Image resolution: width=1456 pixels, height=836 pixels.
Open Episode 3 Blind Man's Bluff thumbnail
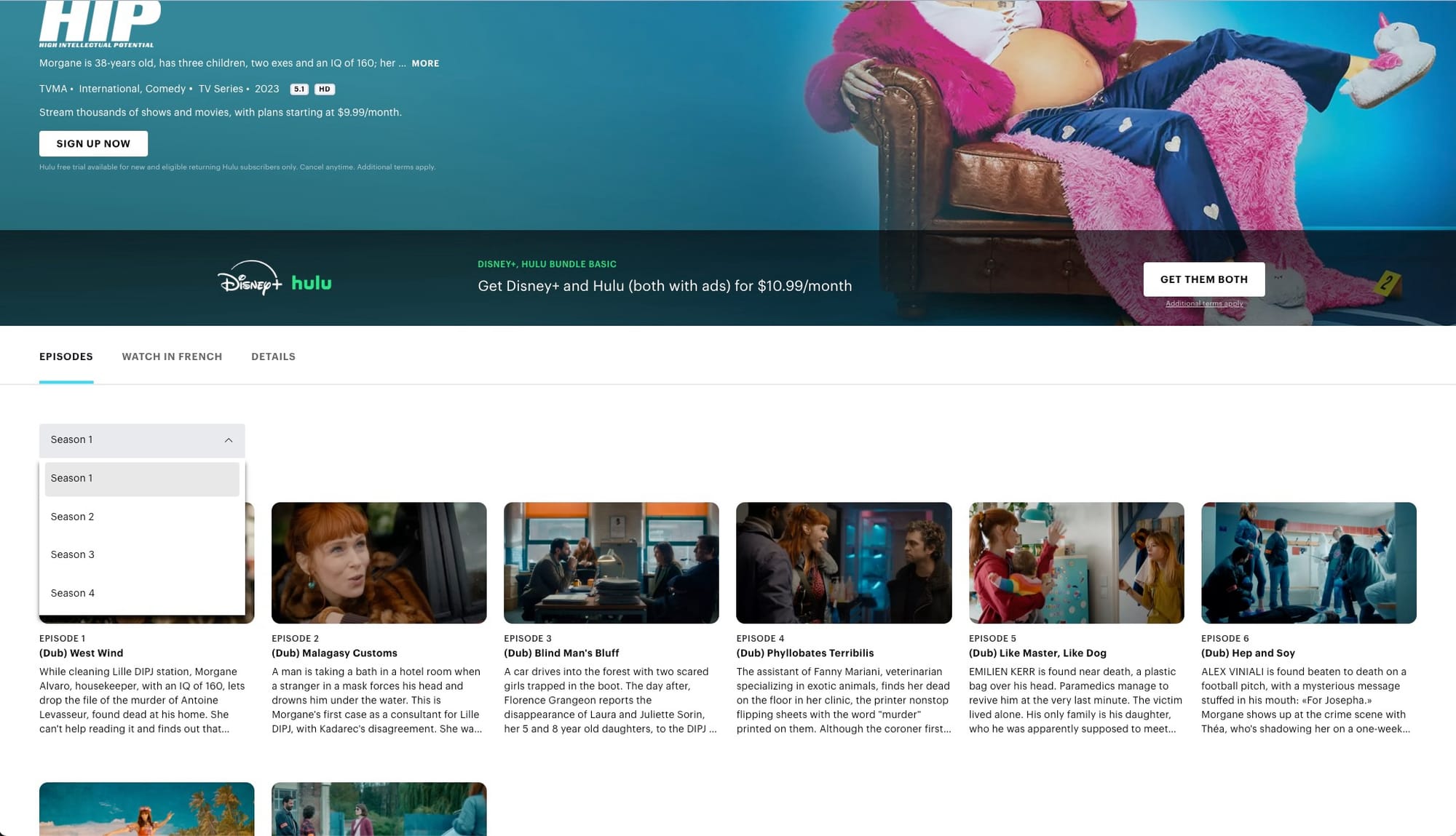pyautogui.click(x=612, y=562)
